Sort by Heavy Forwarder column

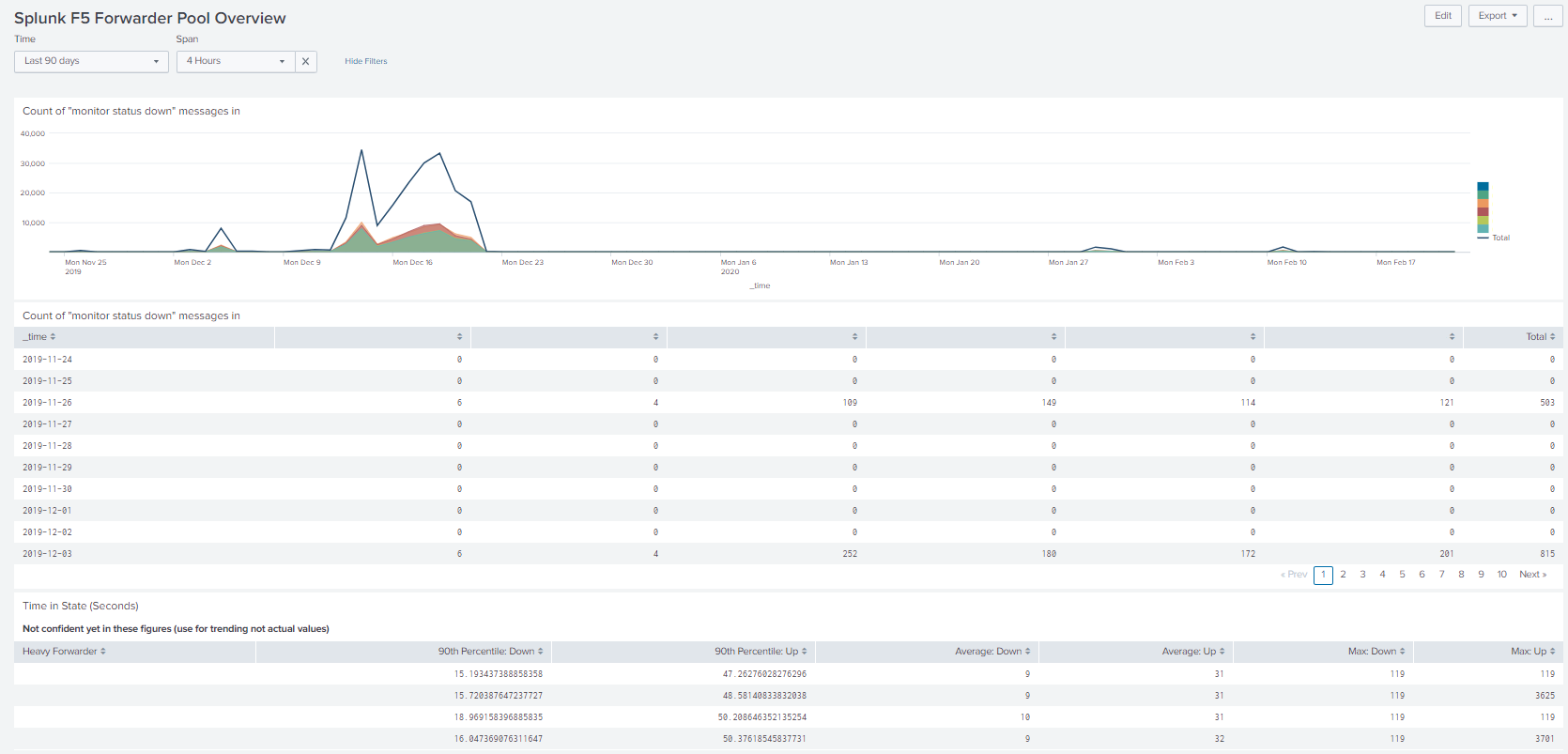64,652
